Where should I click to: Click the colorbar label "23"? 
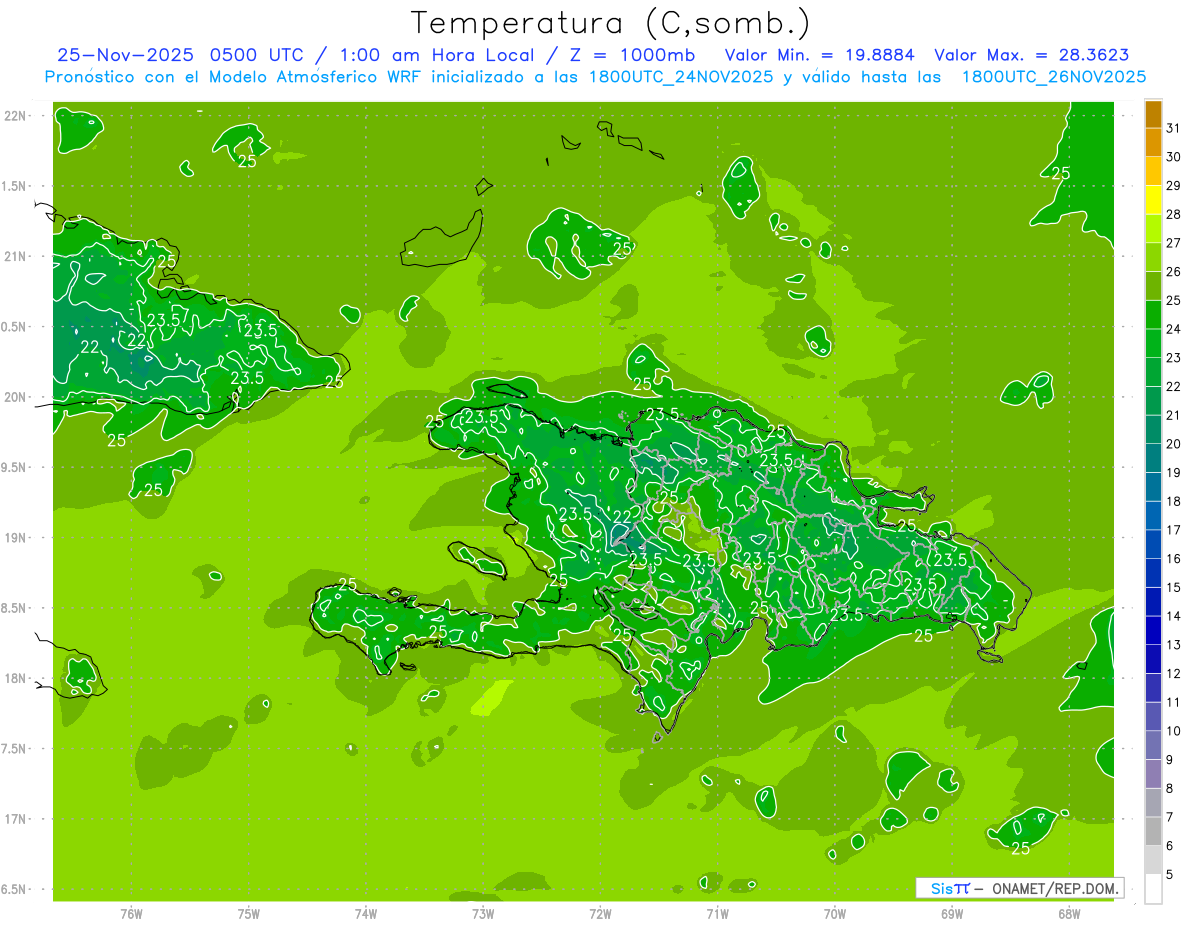click(x=1173, y=358)
